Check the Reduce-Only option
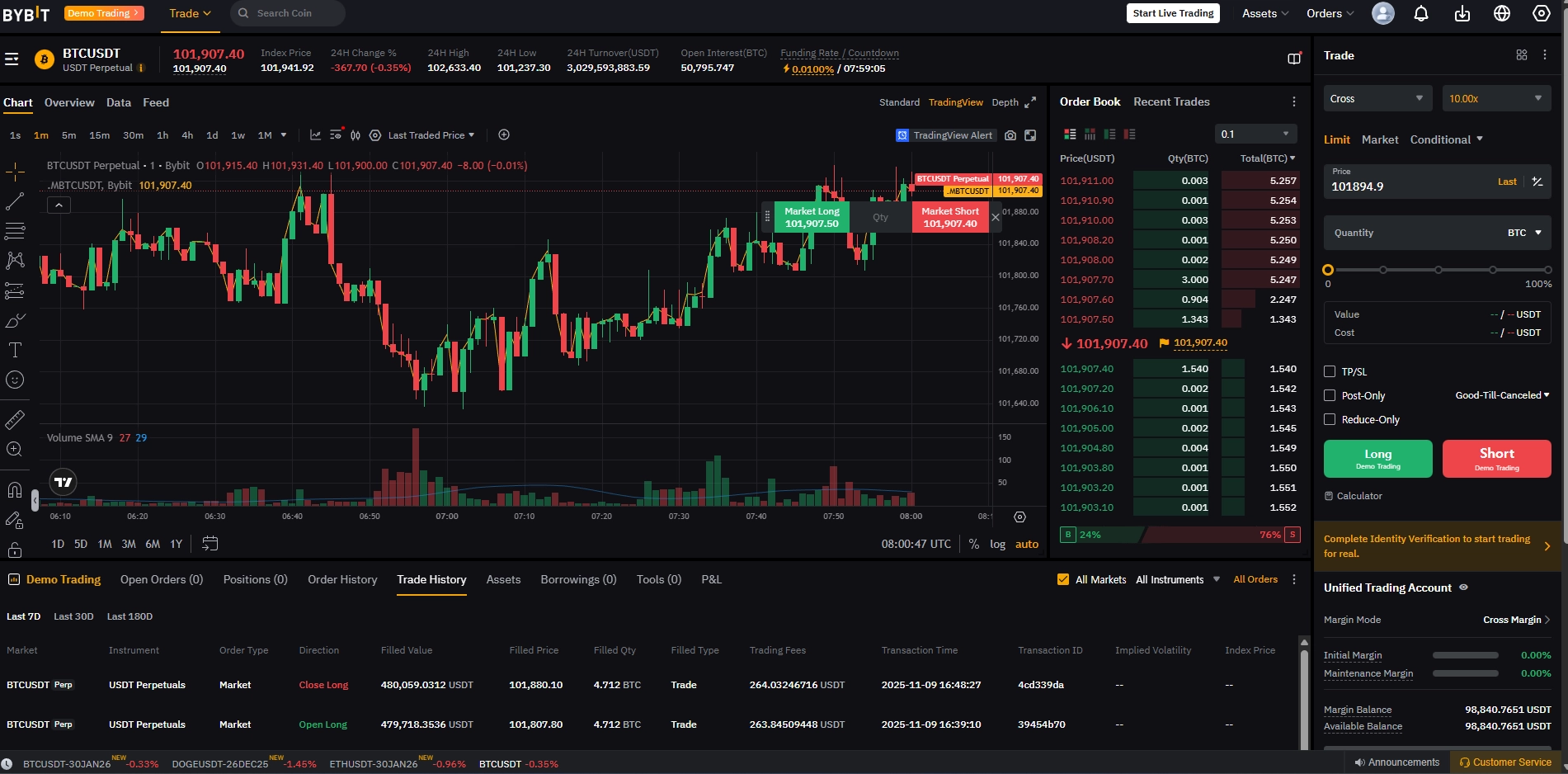 [x=1330, y=419]
